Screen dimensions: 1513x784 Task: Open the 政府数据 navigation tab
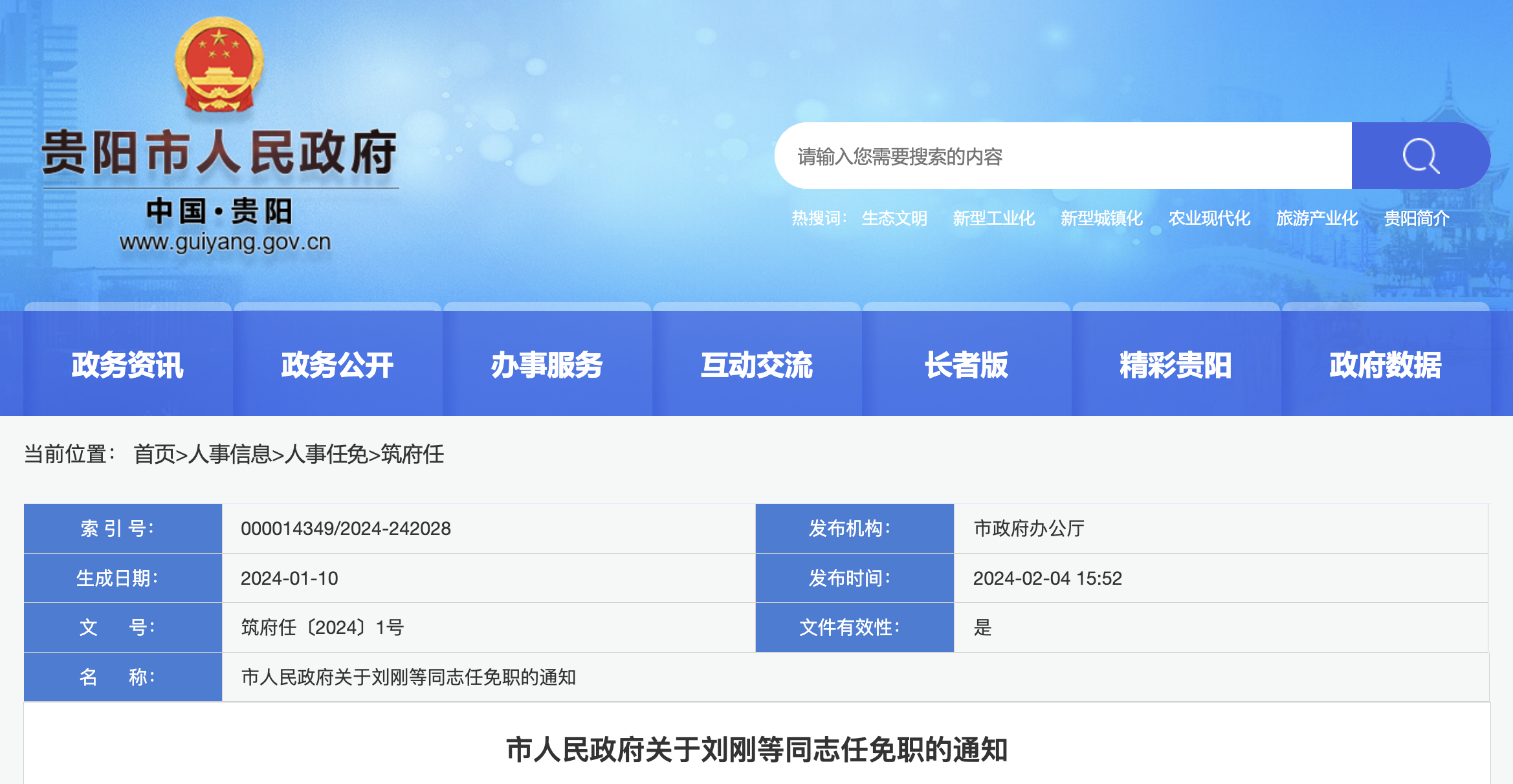[1386, 365]
